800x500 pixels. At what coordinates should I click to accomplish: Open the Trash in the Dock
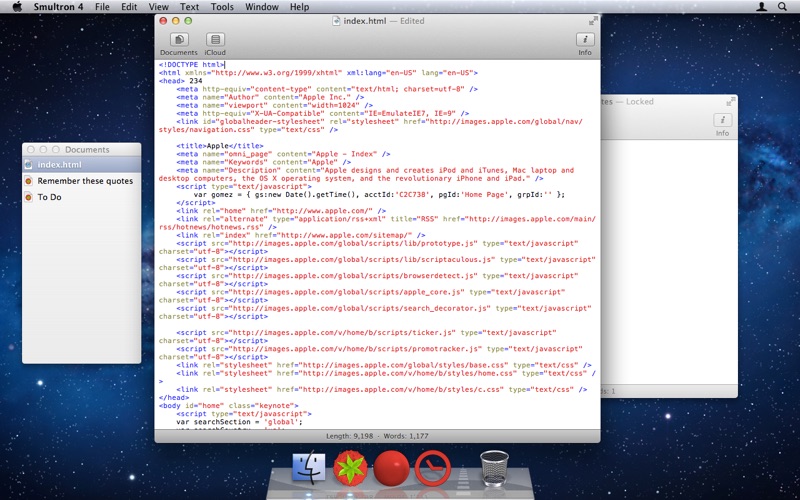click(494, 467)
